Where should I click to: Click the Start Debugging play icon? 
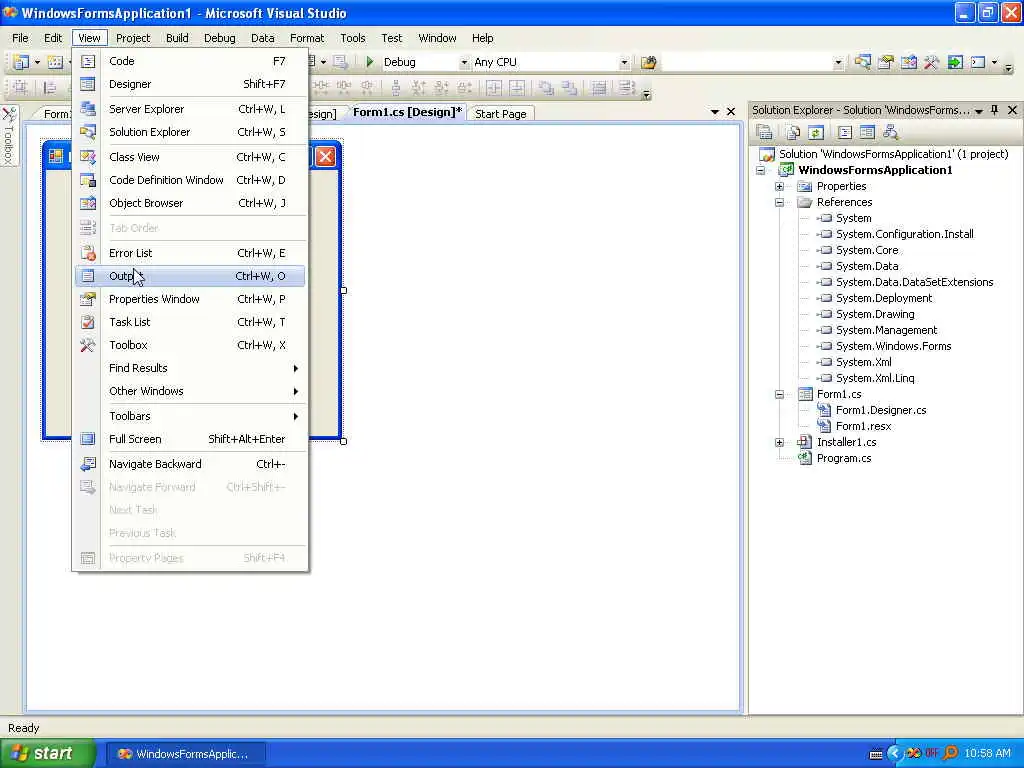point(370,62)
